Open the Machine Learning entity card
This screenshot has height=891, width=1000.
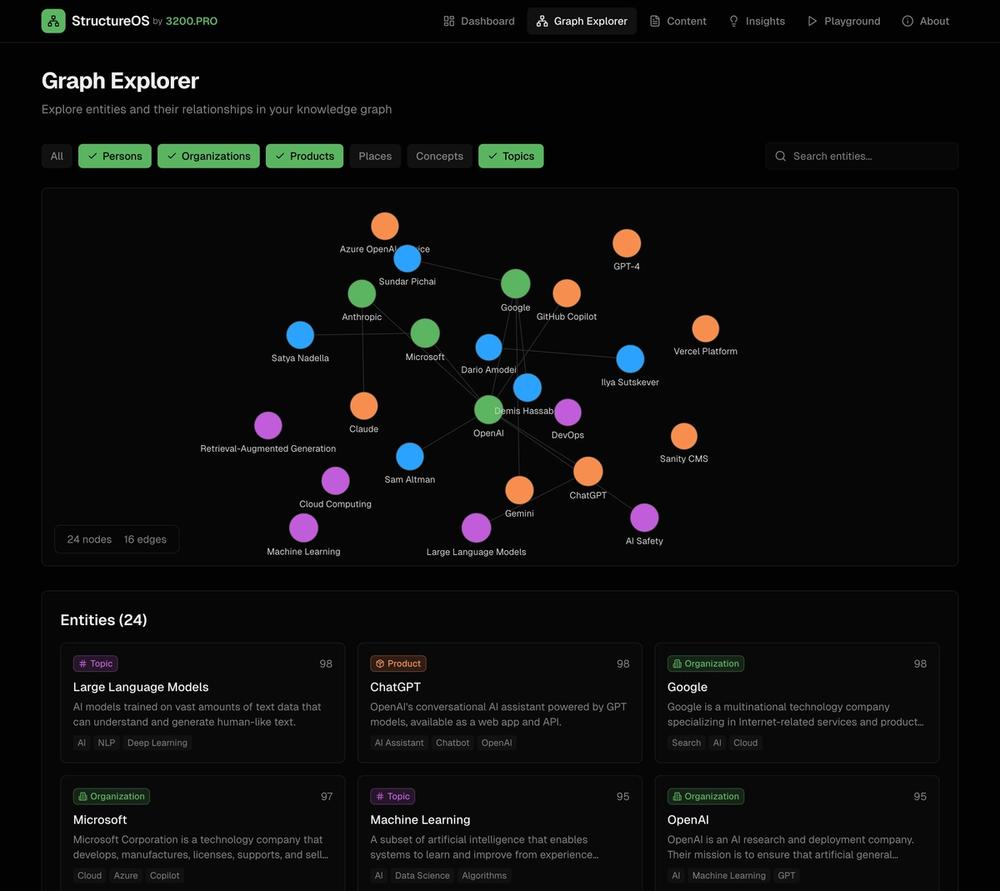499,833
